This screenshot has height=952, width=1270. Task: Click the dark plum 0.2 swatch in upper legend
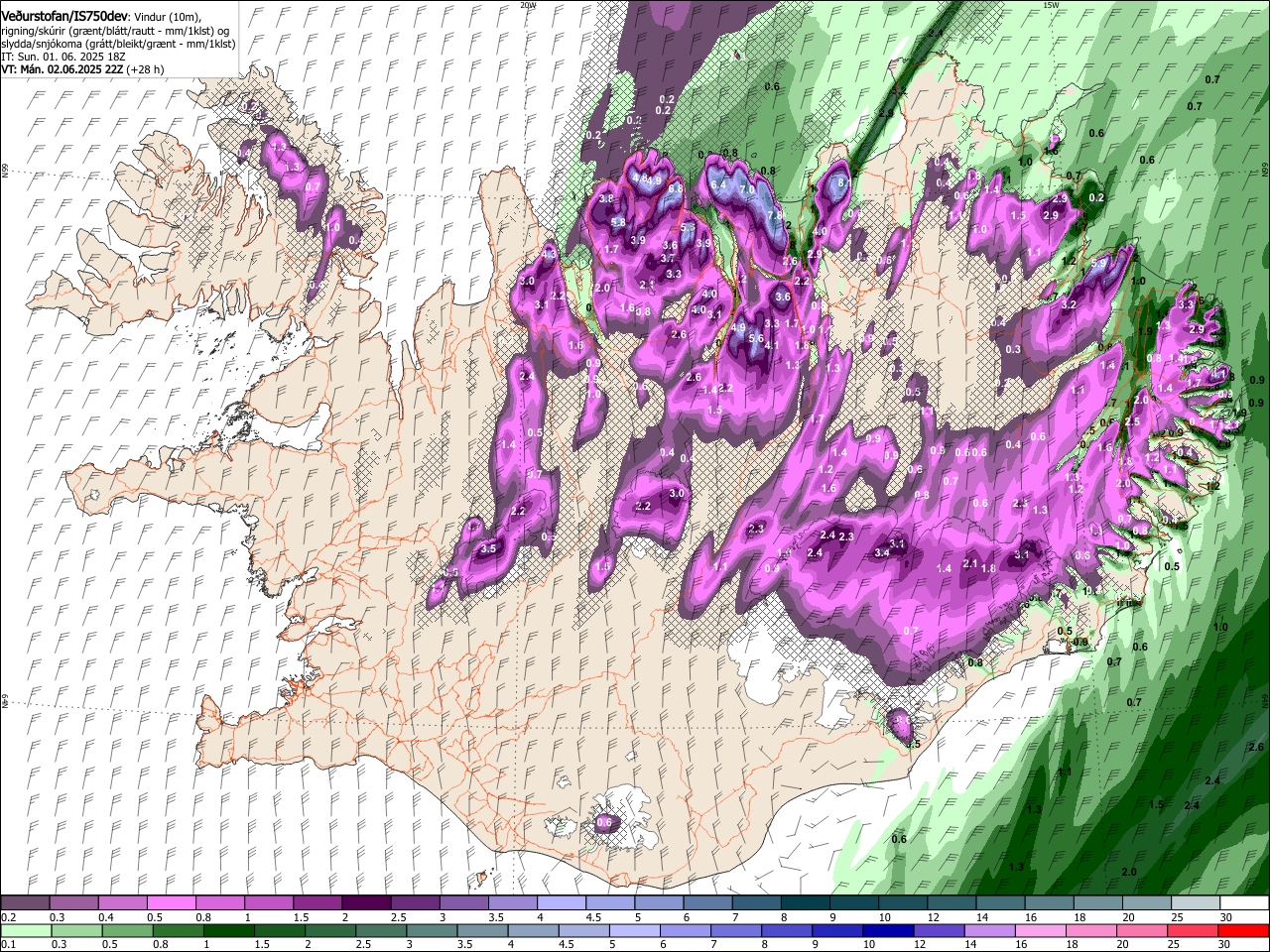click(x=26, y=903)
